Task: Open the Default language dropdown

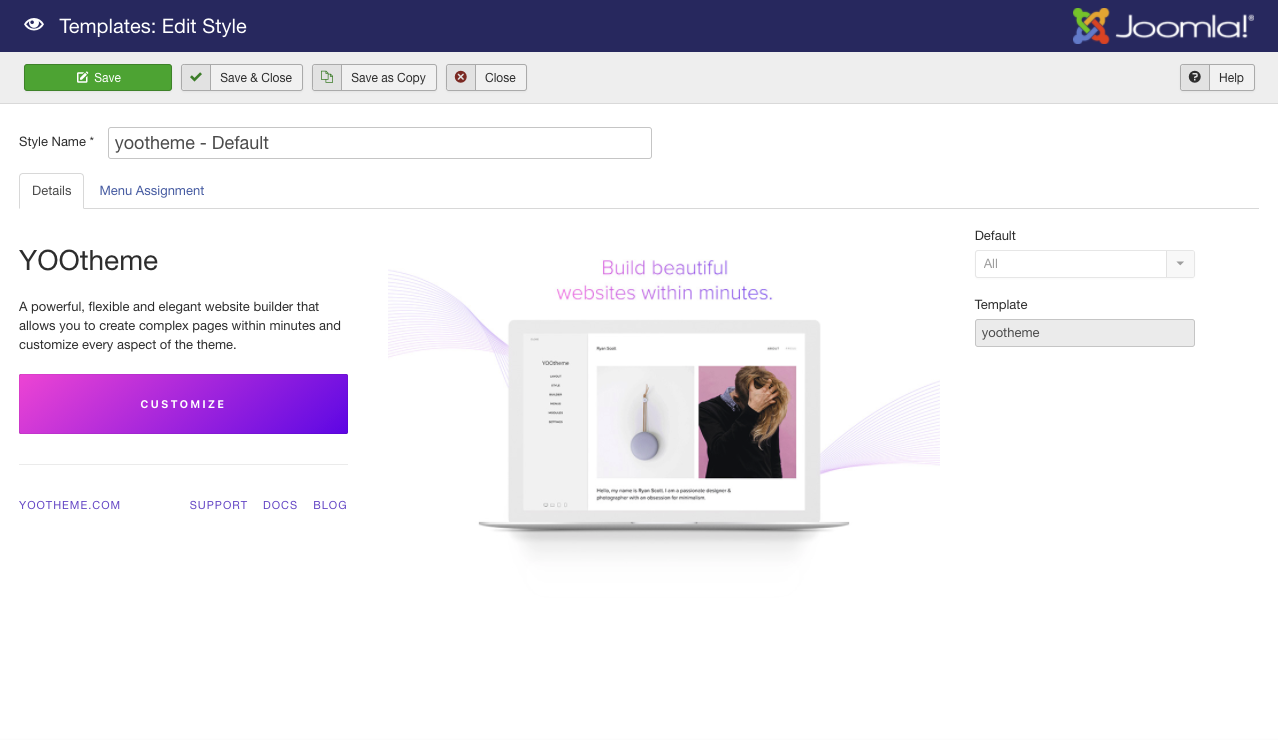Action: point(1070,264)
